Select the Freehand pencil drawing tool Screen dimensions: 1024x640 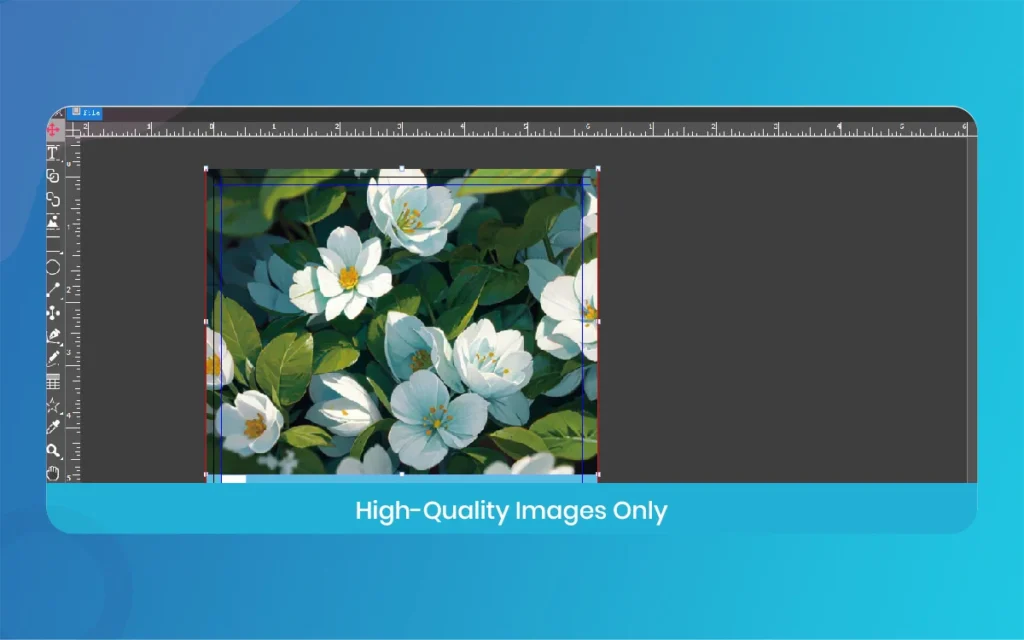[54, 359]
